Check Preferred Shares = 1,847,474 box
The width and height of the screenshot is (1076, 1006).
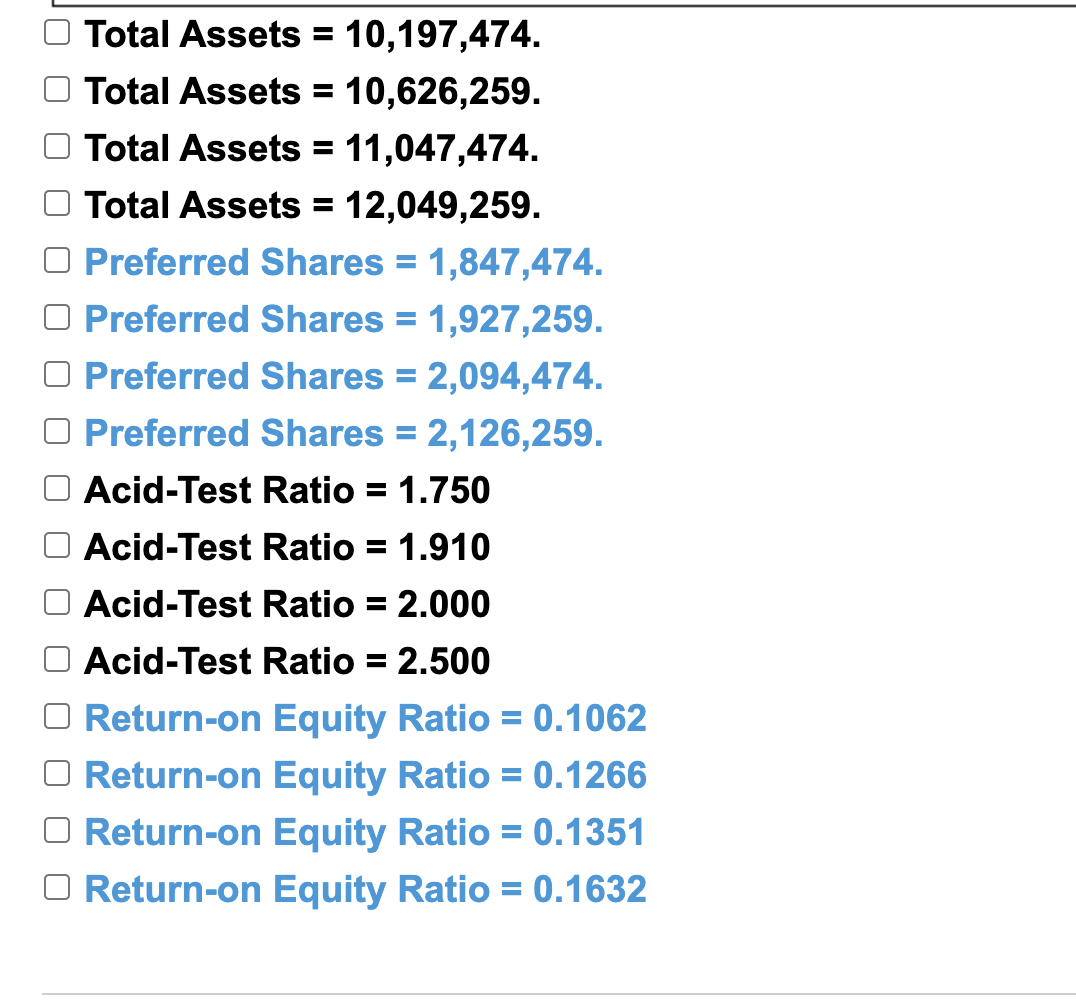point(57,260)
